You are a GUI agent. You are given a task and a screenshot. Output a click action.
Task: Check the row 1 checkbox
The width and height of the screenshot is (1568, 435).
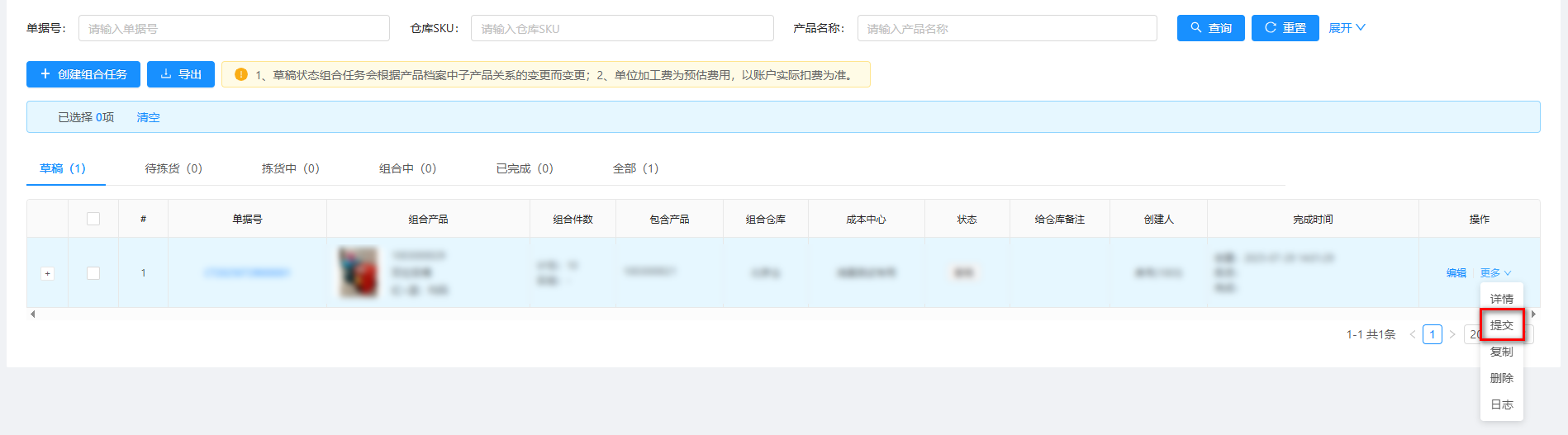(93, 273)
